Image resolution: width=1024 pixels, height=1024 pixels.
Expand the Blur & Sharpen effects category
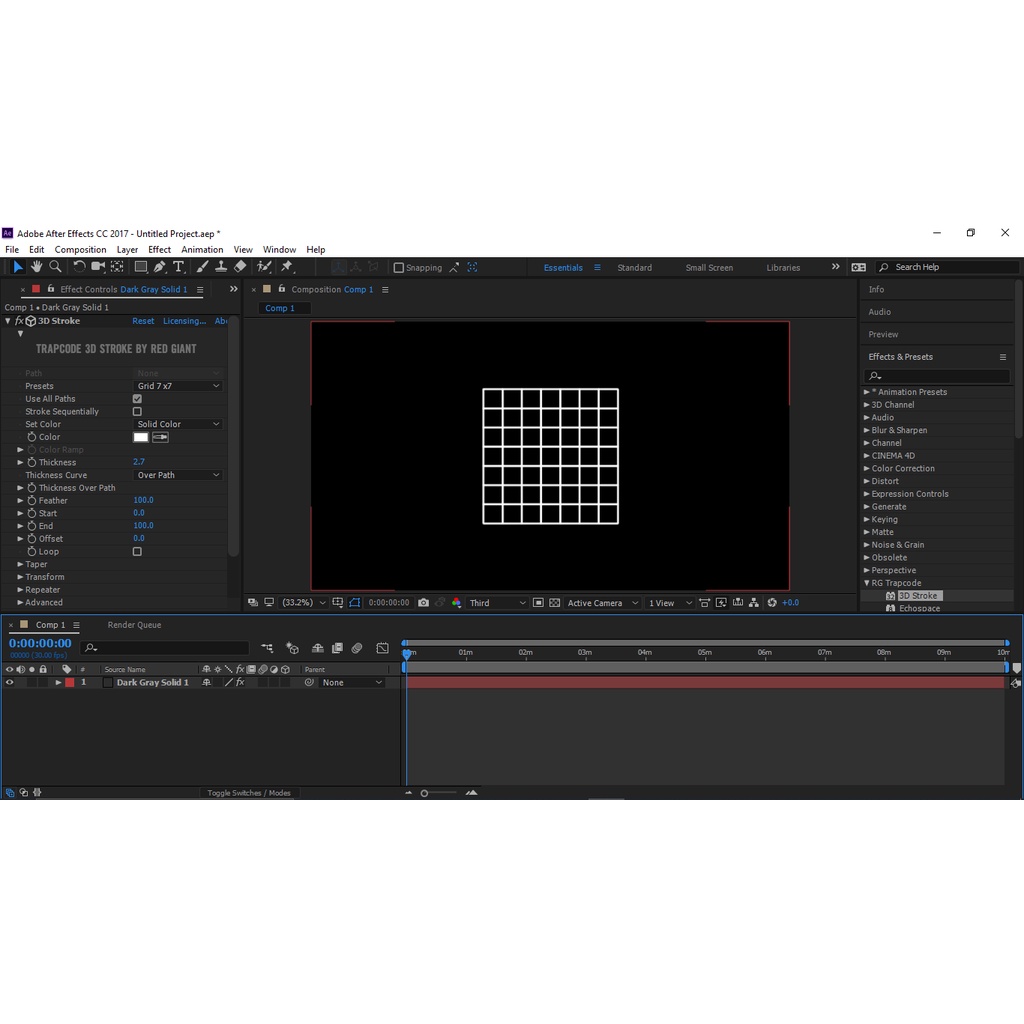(x=867, y=430)
